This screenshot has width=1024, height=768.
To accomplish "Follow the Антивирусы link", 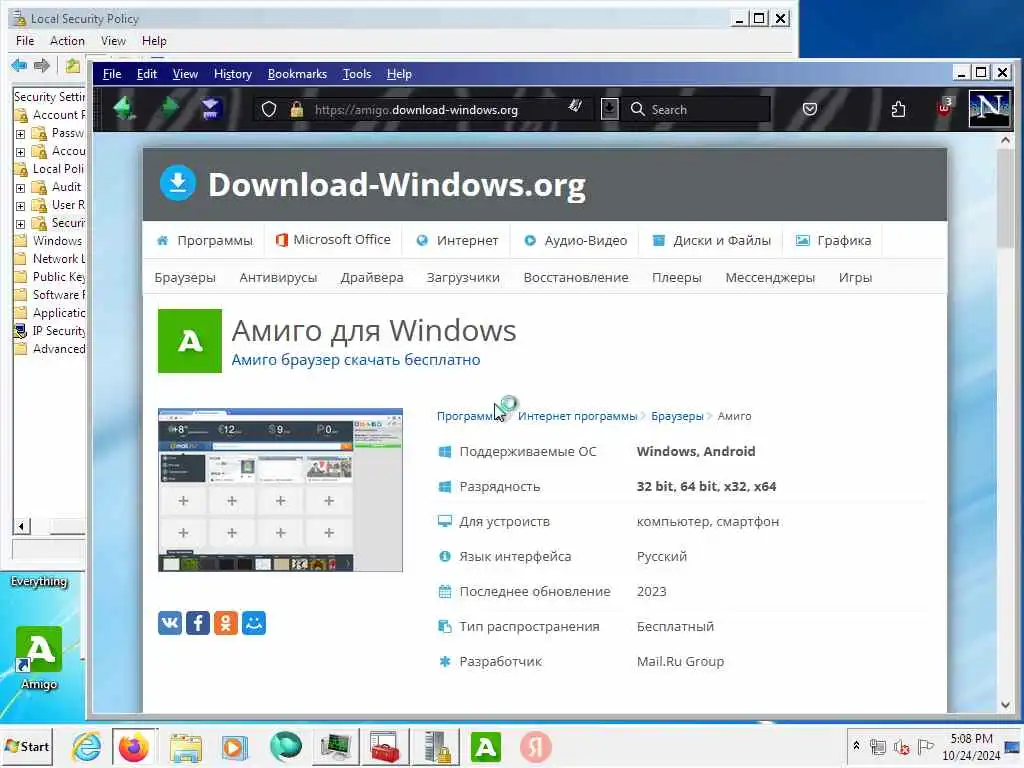I will click(278, 278).
